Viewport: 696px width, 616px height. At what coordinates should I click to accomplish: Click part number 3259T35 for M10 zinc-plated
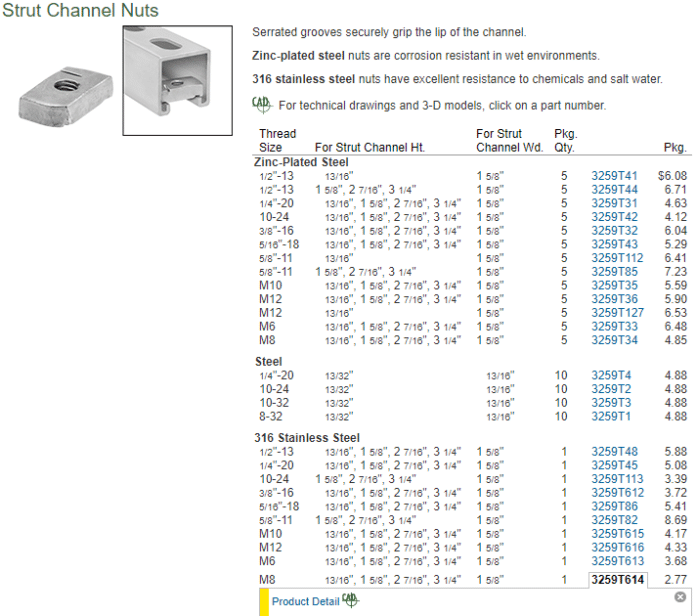[614, 285]
